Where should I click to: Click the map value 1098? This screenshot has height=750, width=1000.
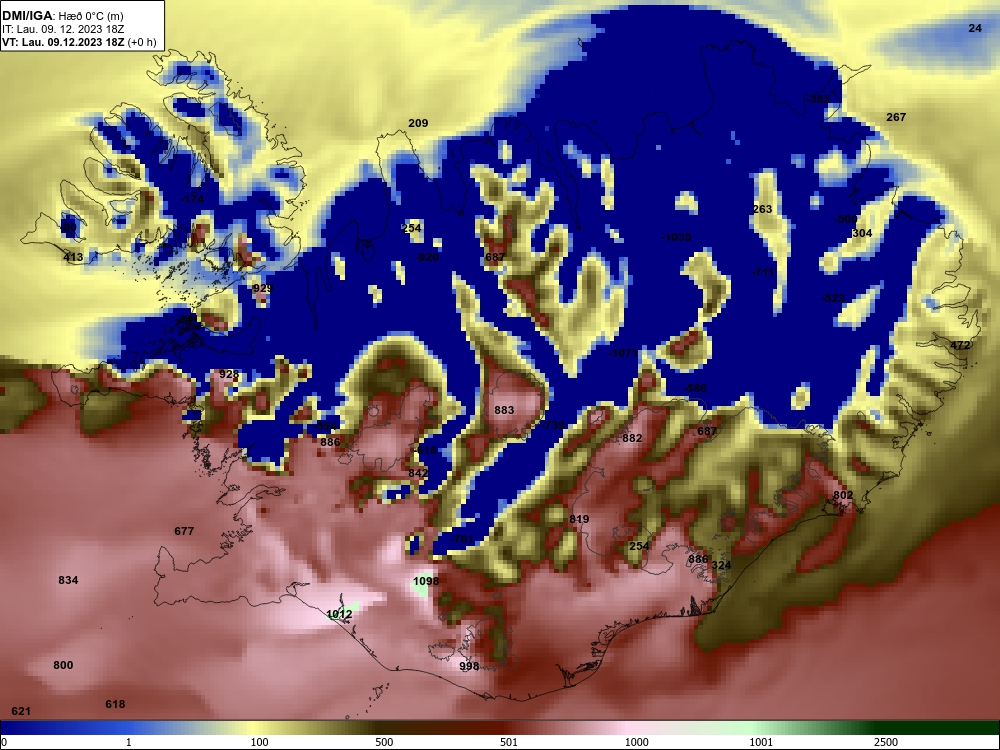coord(426,581)
